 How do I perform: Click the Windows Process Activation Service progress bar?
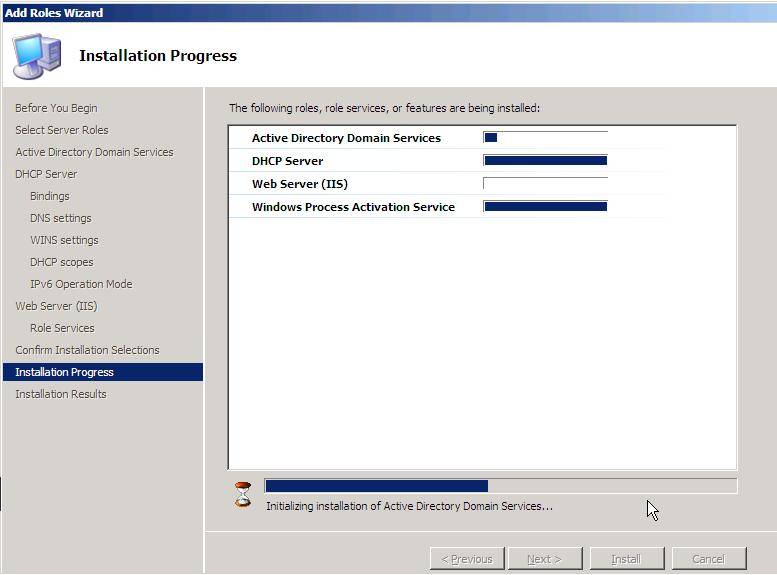pos(545,206)
